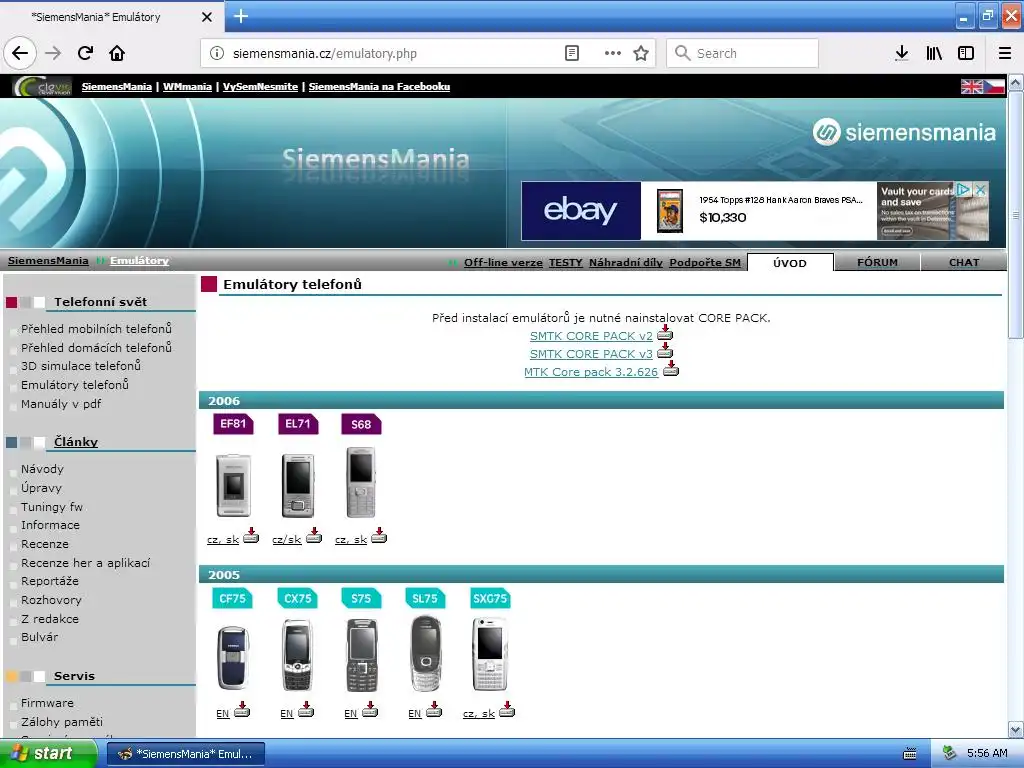Open the TESTY menu link
1024x768 pixels.
pyautogui.click(x=566, y=263)
